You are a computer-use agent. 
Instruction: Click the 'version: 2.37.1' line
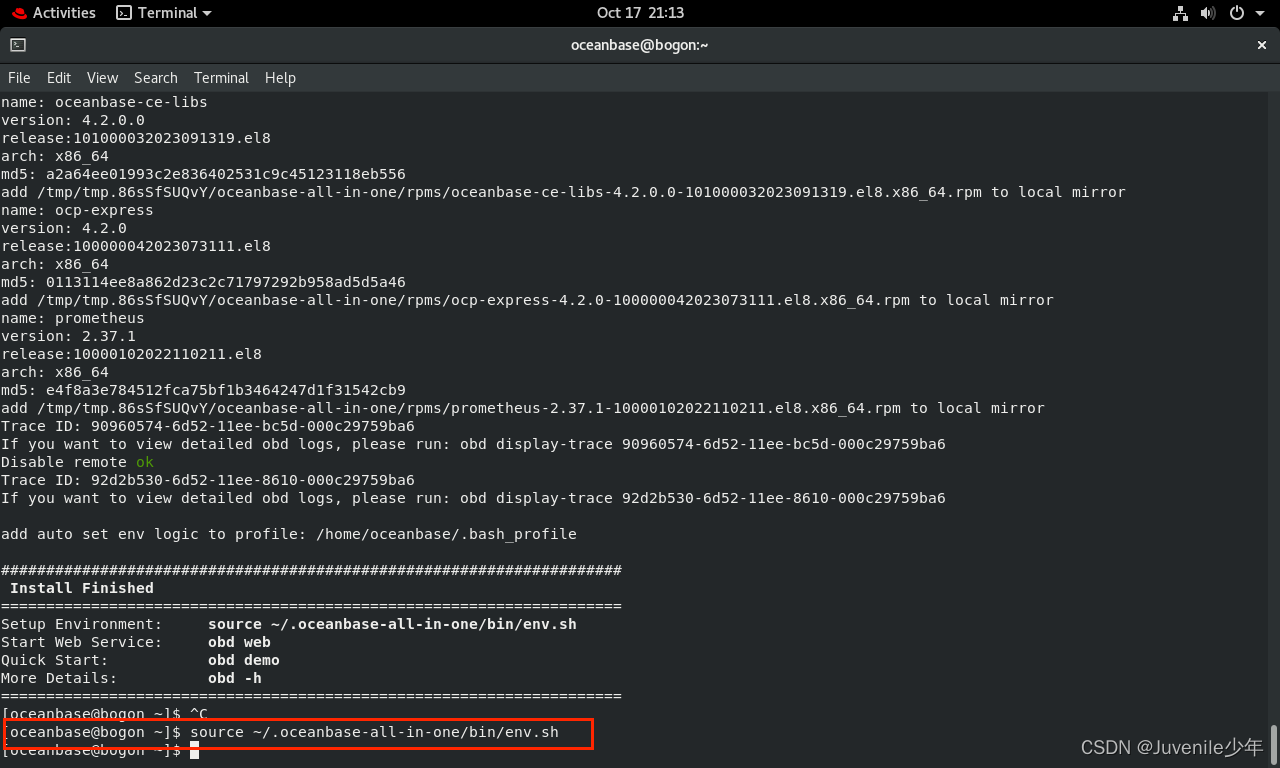[68, 336]
